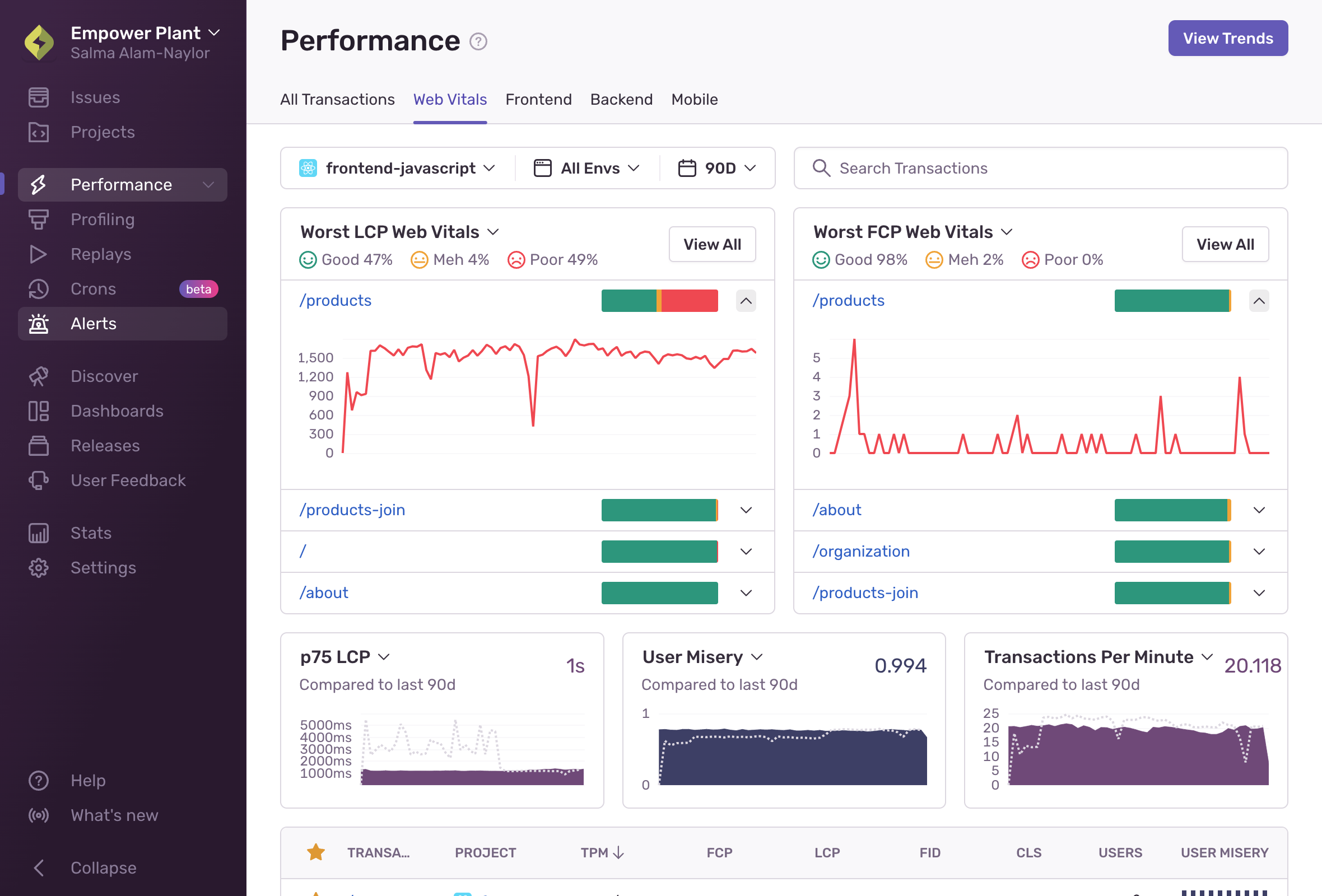The image size is (1322, 896).
Task: Expand /products-join row in FCP widget
Action: point(1259,593)
